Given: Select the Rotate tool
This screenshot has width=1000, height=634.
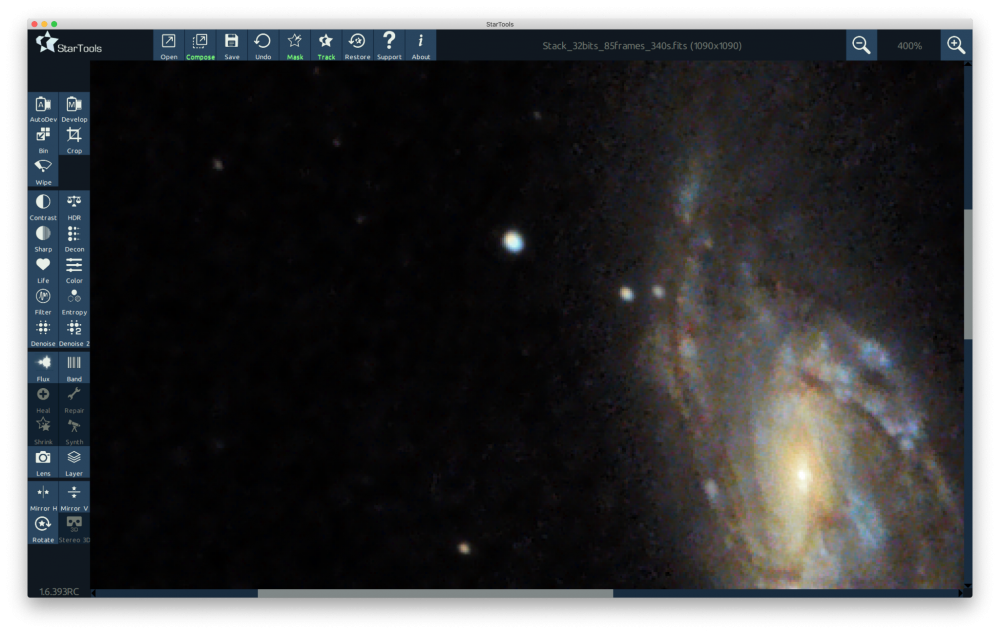Looking at the screenshot, I should click(43, 529).
